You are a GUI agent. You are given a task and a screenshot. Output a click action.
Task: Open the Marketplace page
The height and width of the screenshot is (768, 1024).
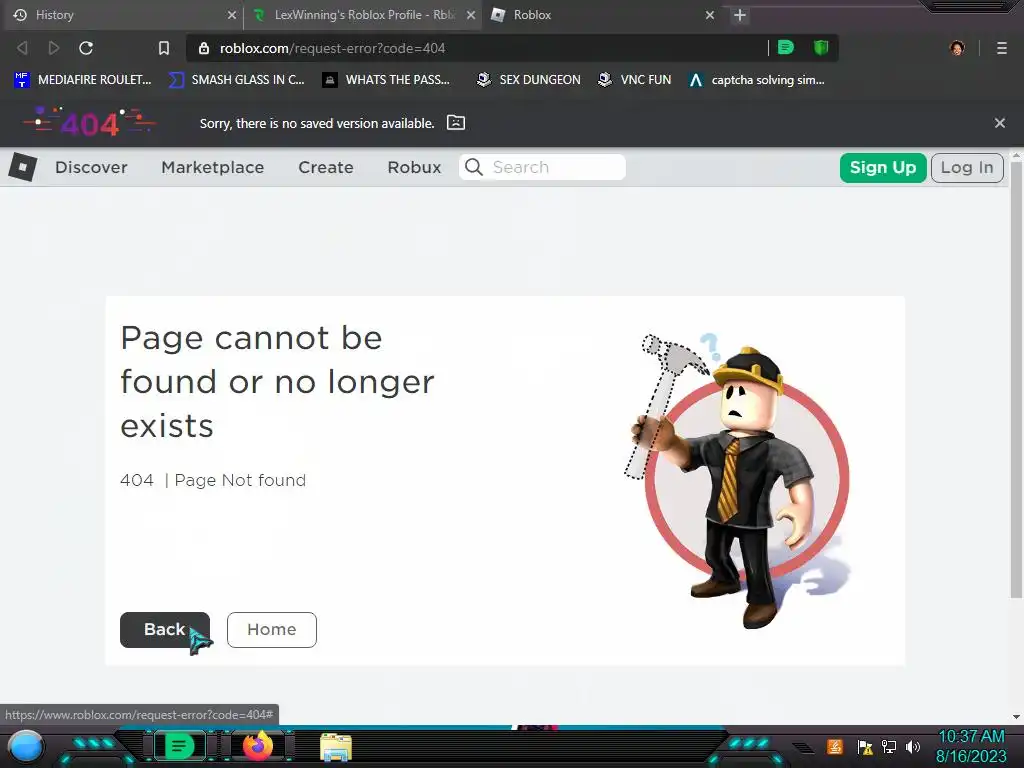[x=213, y=167]
